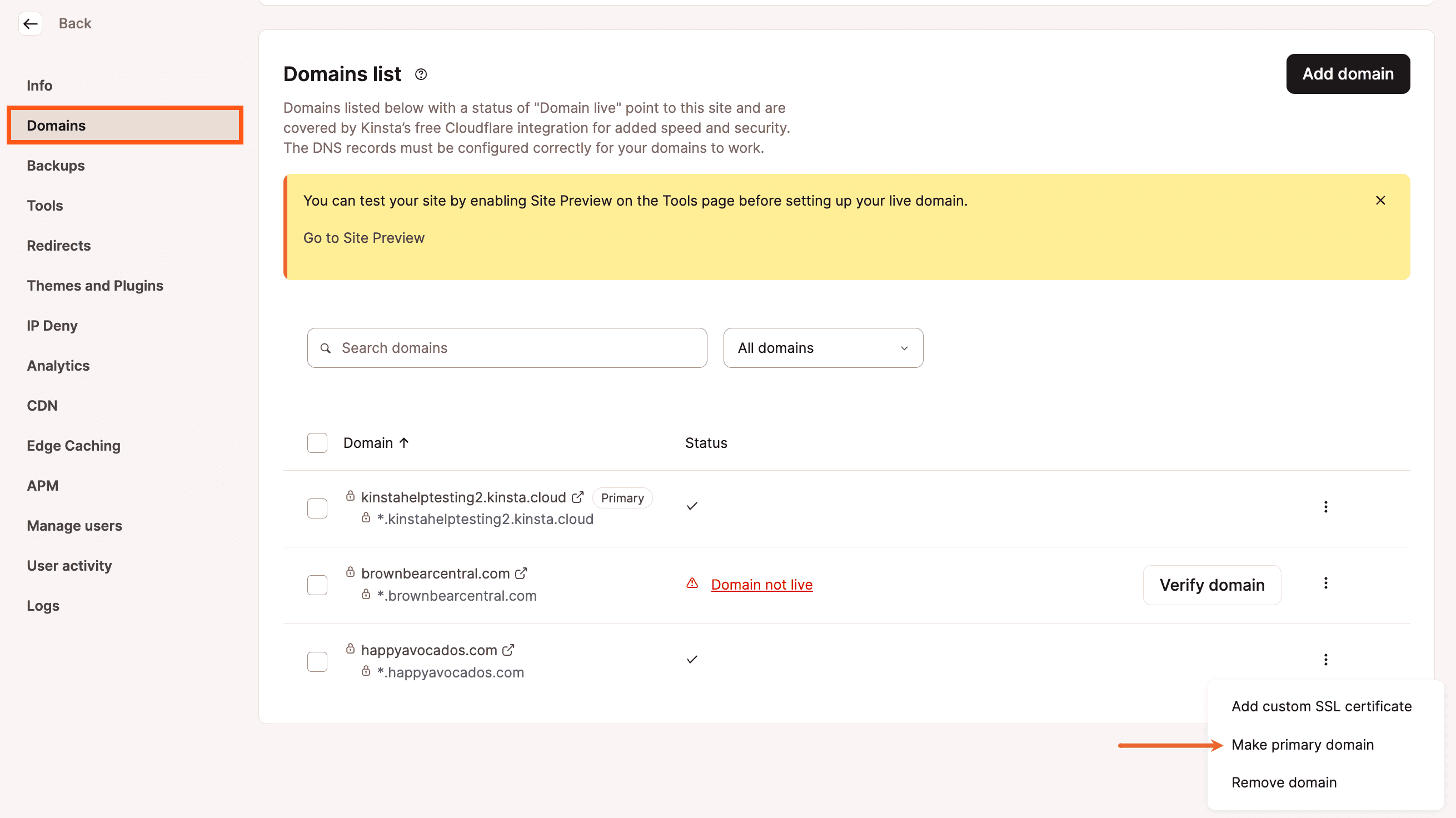Click the three-dot menu icon for happyavocados.com

(1326, 659)
